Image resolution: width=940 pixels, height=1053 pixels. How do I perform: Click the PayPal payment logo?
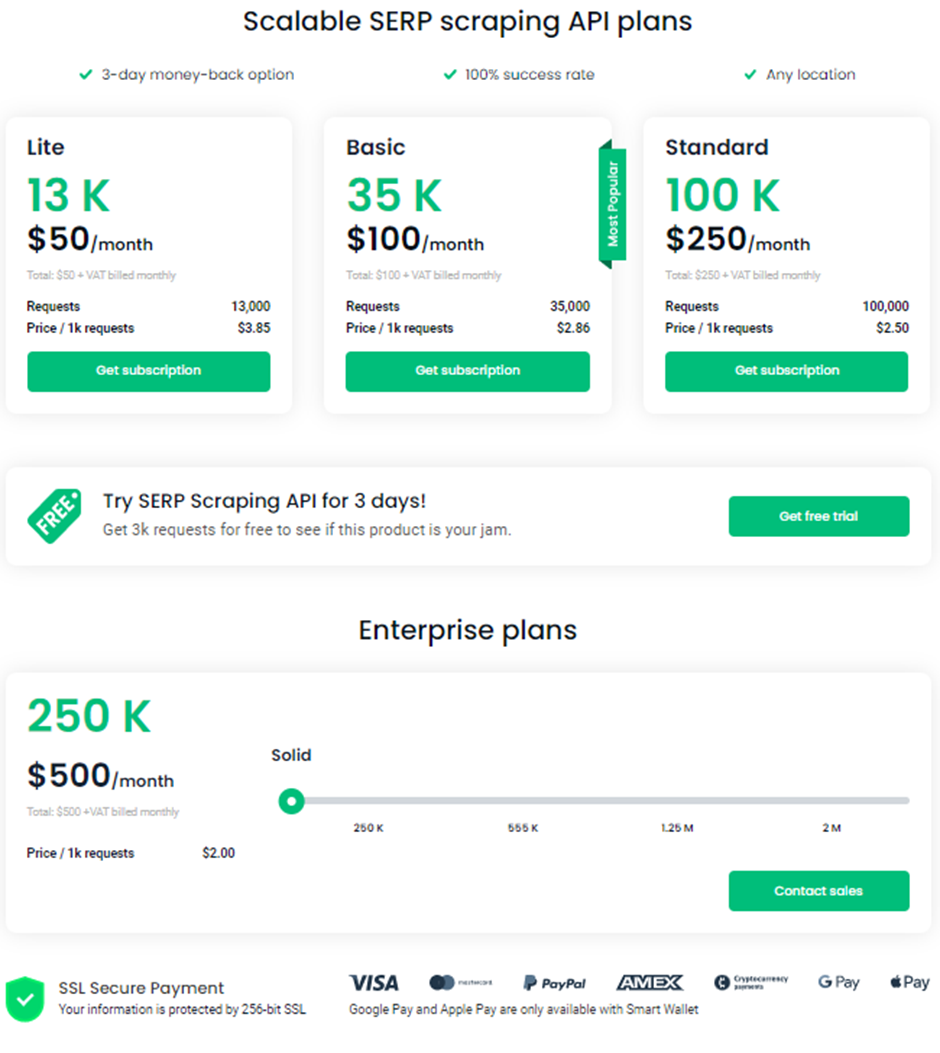click(x=554, y=983)
